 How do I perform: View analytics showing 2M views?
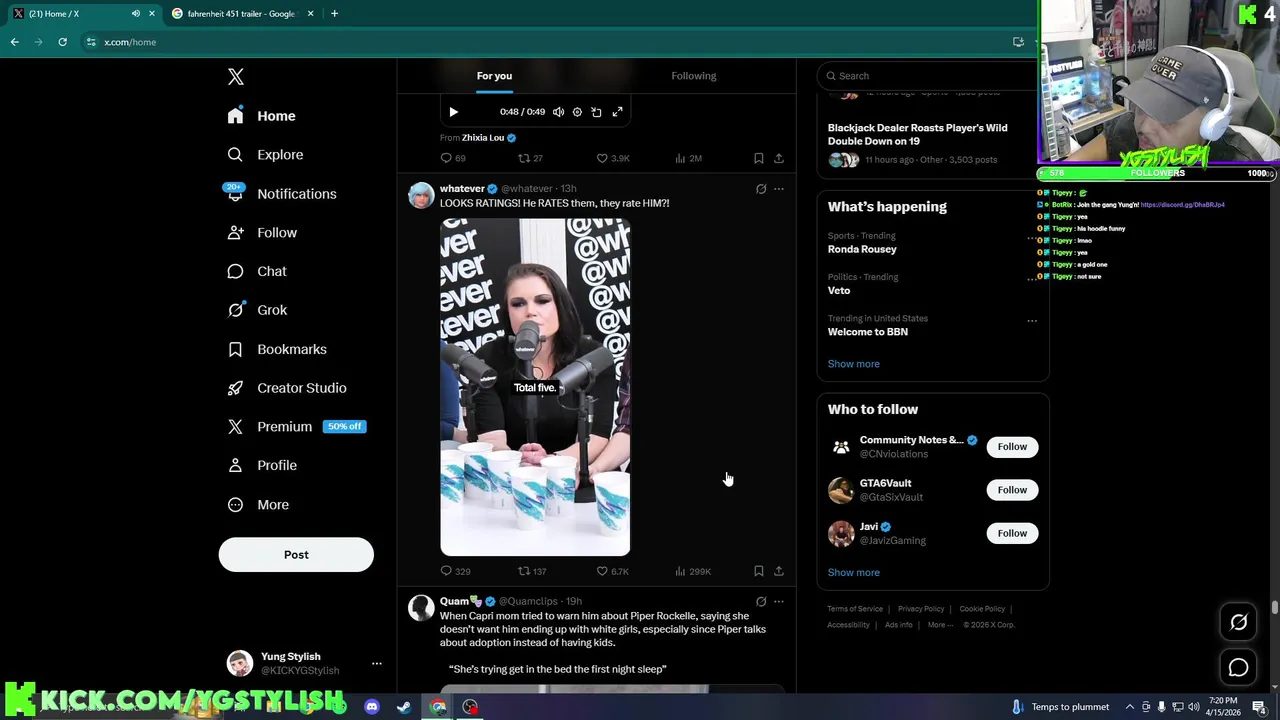pos(688,158)
